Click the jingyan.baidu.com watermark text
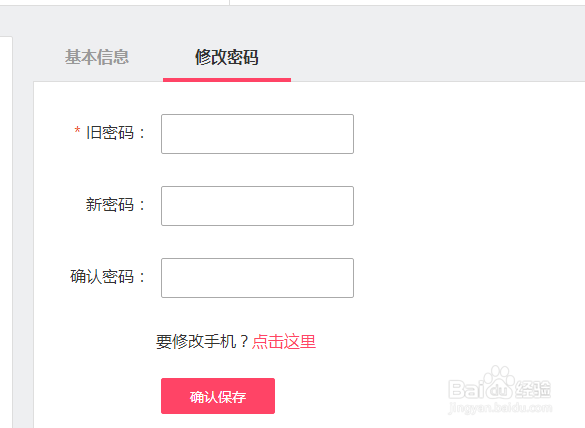 [x=500, y=407]
